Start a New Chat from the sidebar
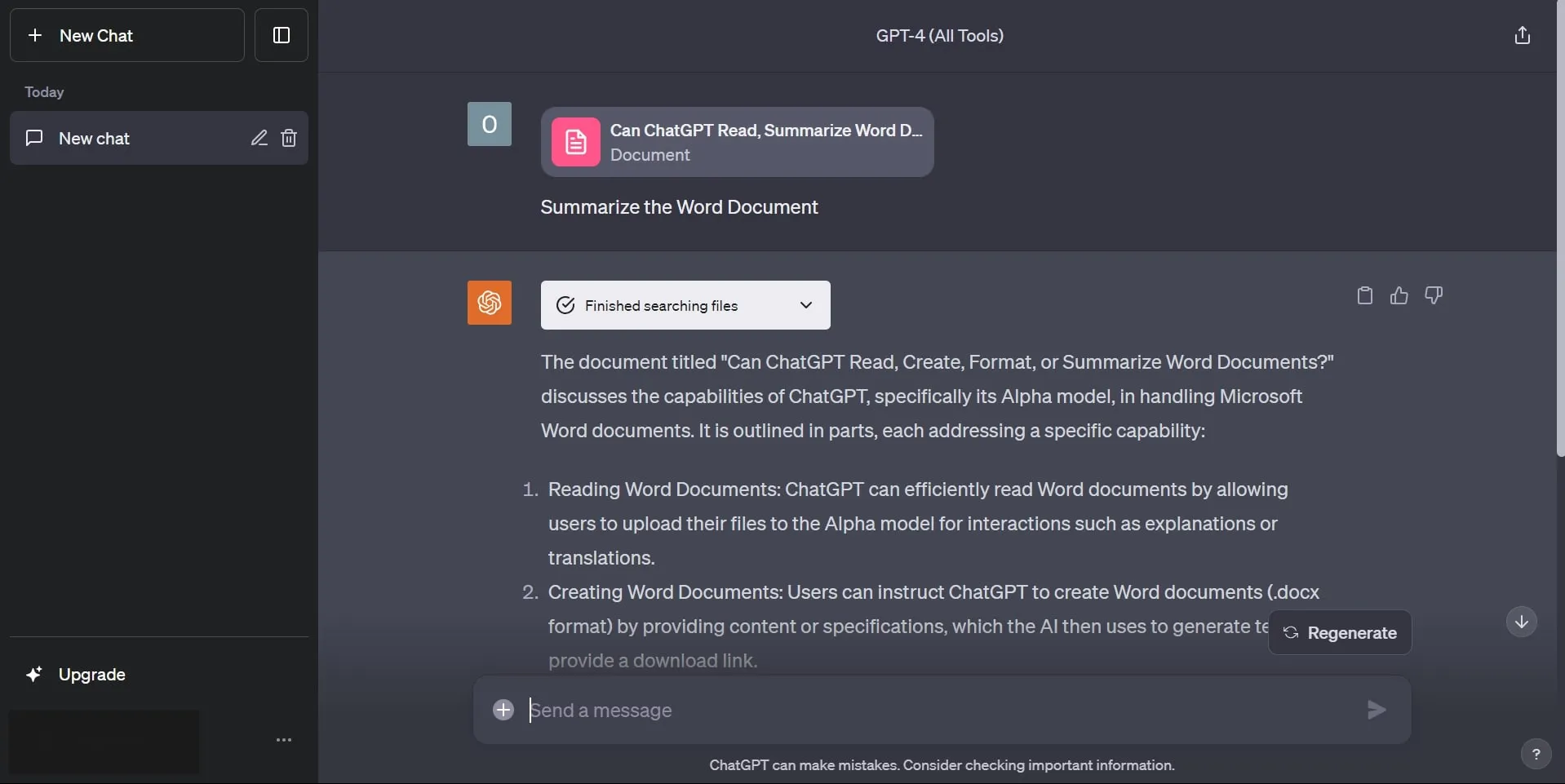This screenshot has width=1565, height=784. point(127,35)
